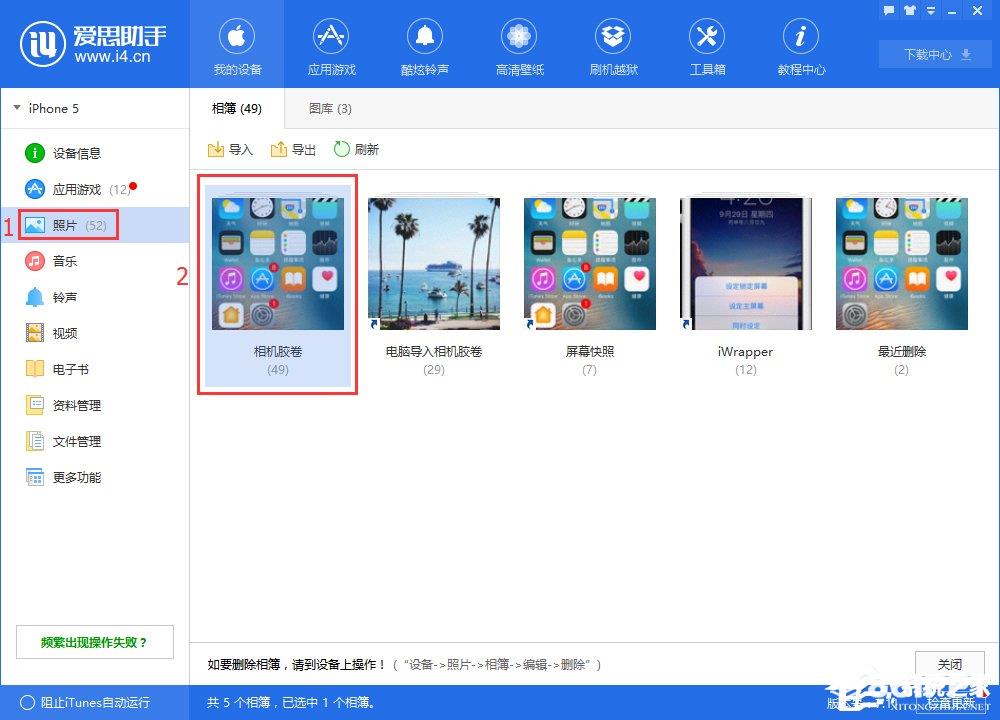Open the skin (shirt) icon in title bar
Screen dimensions: 1000x720
tap(910, 10)
